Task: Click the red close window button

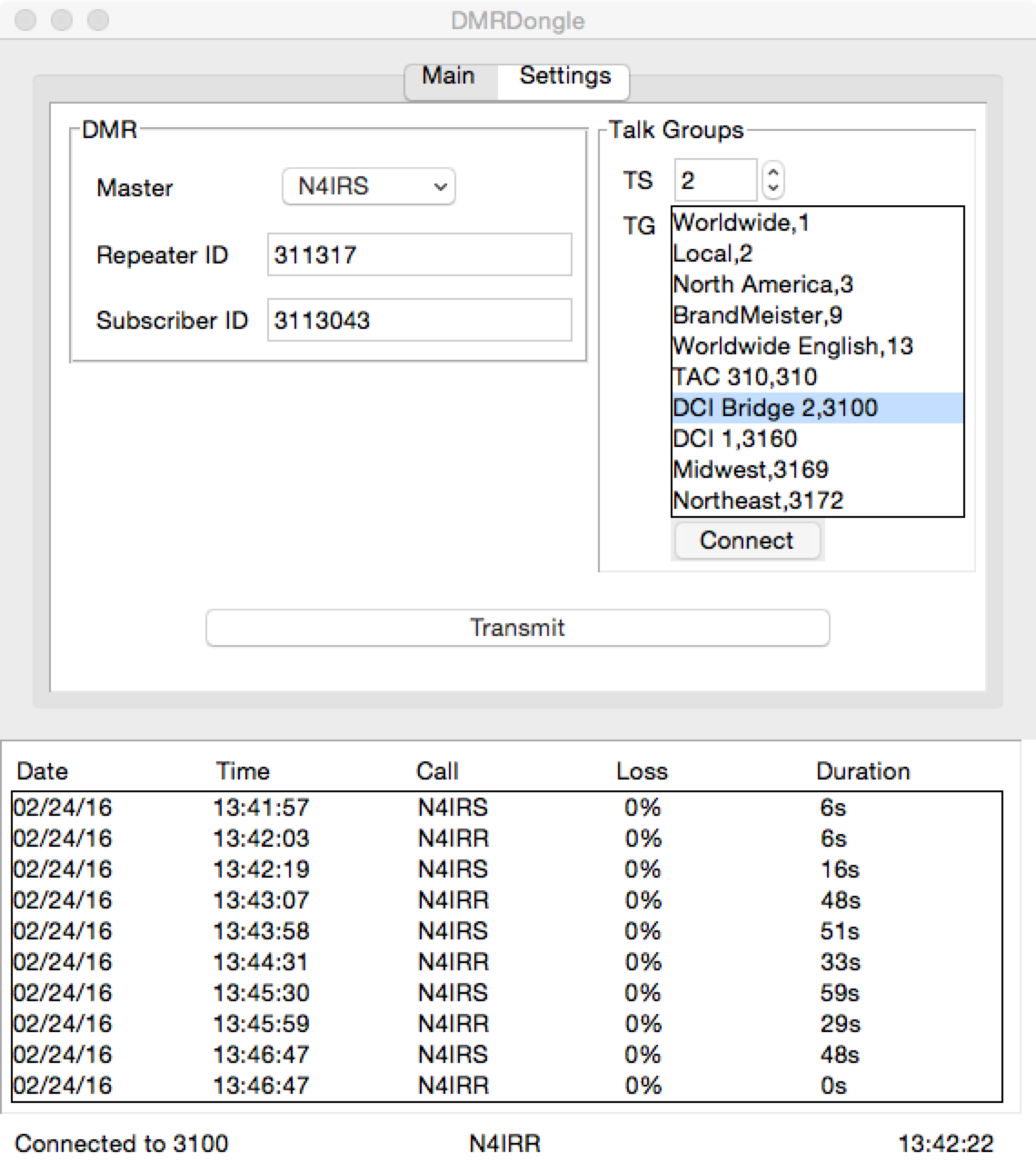Action: tap(26, 20)
